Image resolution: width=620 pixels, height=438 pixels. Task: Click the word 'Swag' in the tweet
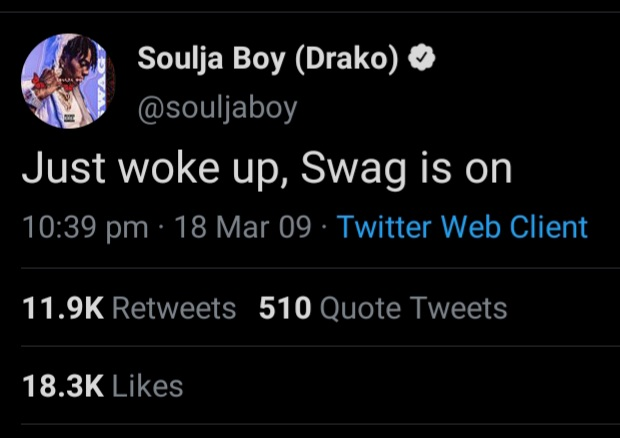354,169
